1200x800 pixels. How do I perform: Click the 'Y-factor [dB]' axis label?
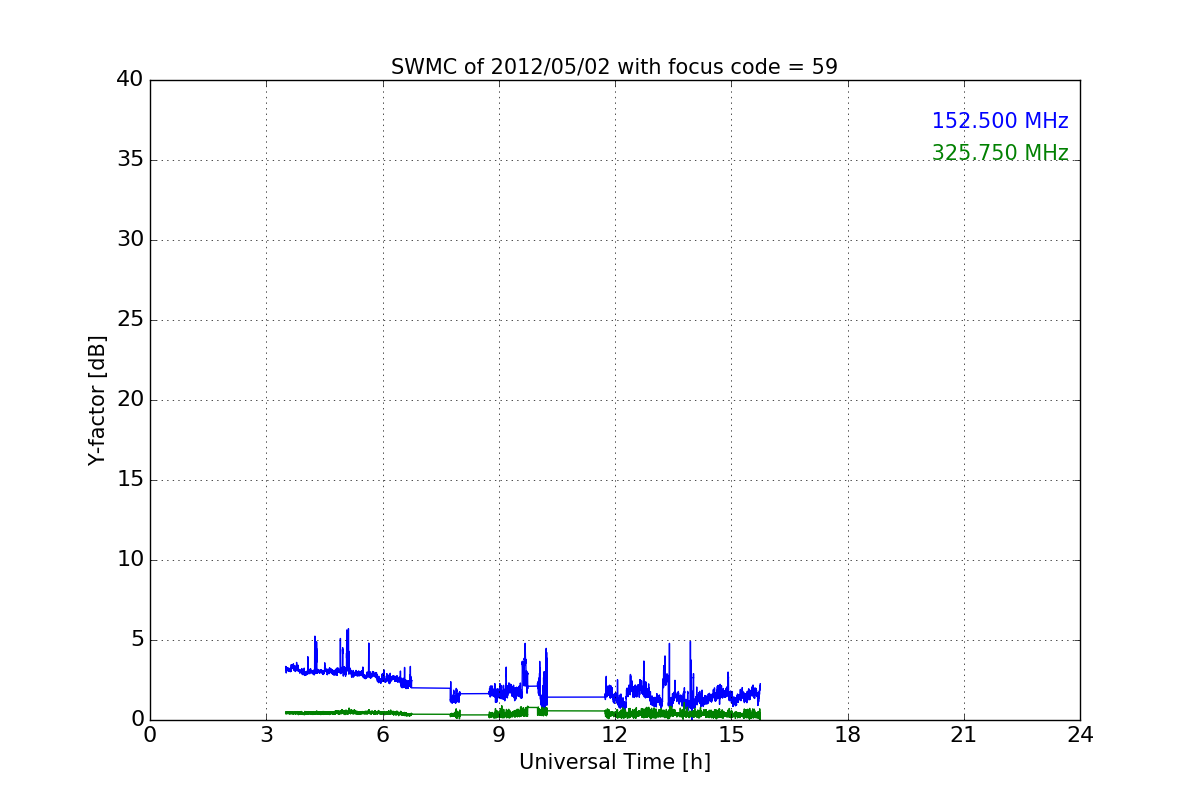97,400
